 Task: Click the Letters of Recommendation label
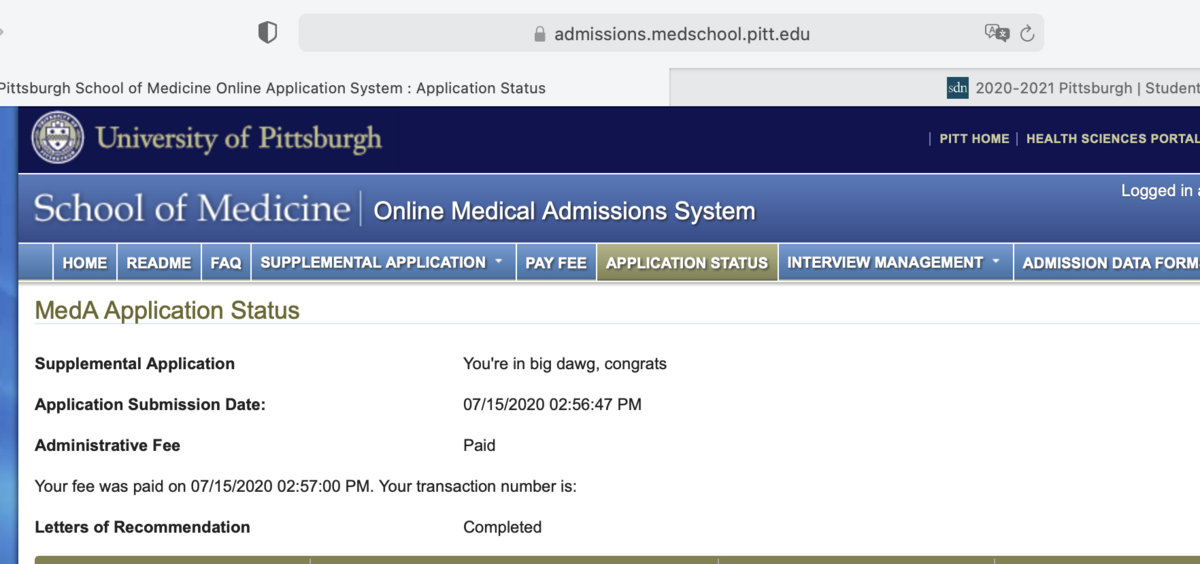tap(143, 527)
